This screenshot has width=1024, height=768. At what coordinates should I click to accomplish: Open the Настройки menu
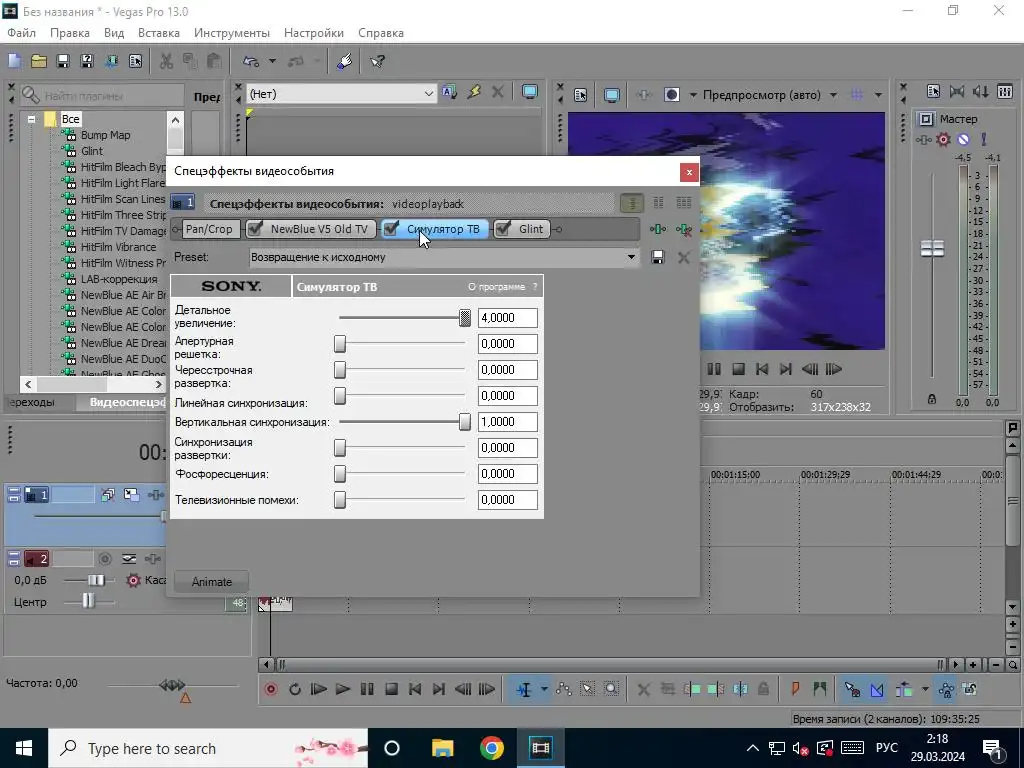313,33
